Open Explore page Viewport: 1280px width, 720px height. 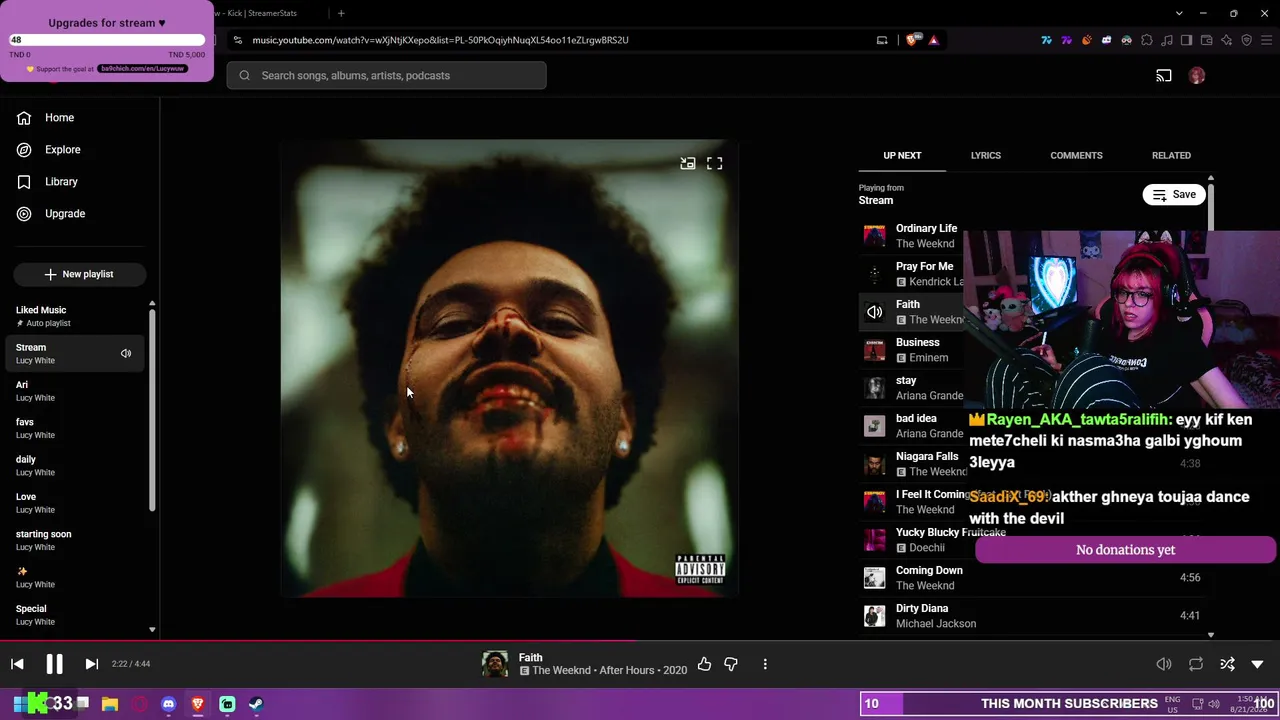49,150
